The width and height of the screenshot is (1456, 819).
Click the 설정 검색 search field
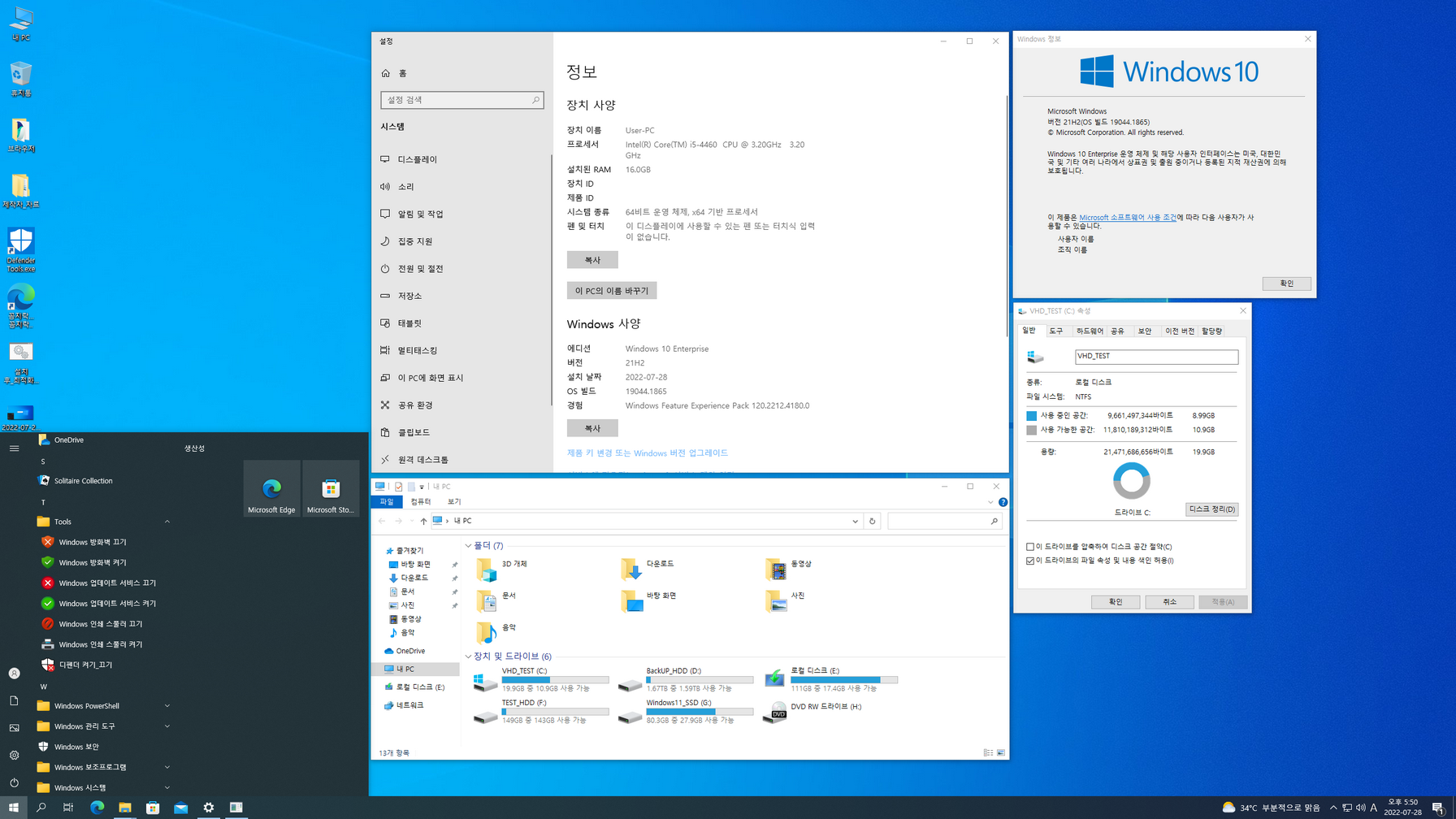coord(461,100)
